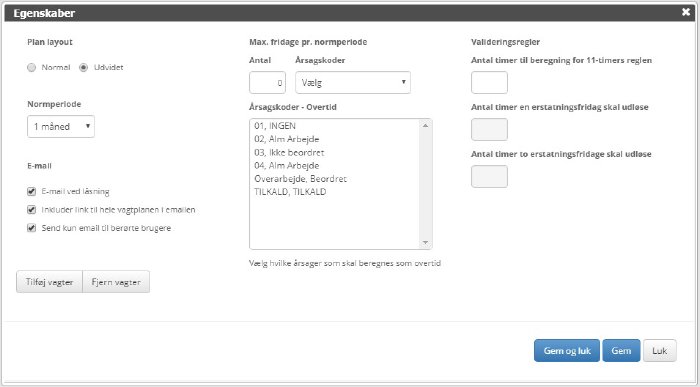700x387 pixels.
Task: Toggle Inkluder link til hele vagtplanen checkbox
Action: 31,210
